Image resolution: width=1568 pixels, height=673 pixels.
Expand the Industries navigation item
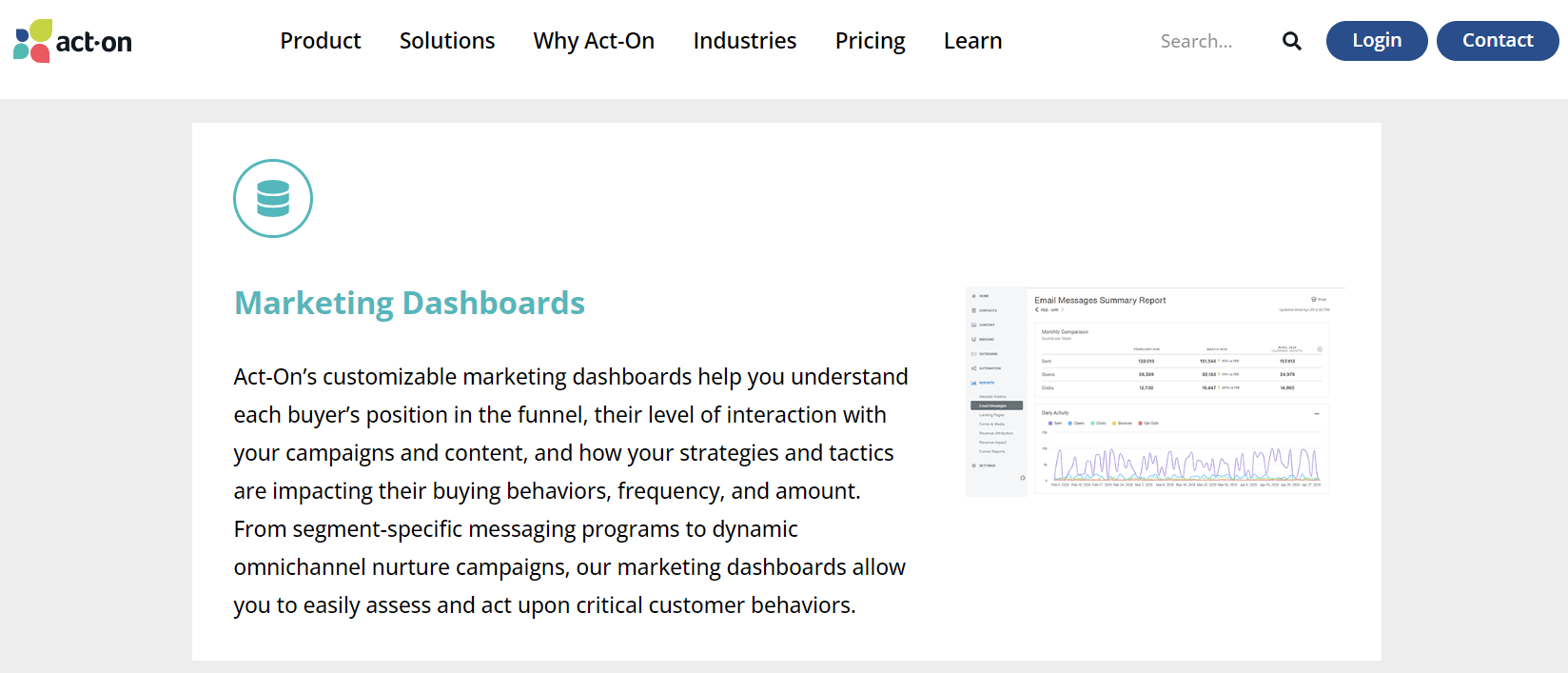pos(744,41)
